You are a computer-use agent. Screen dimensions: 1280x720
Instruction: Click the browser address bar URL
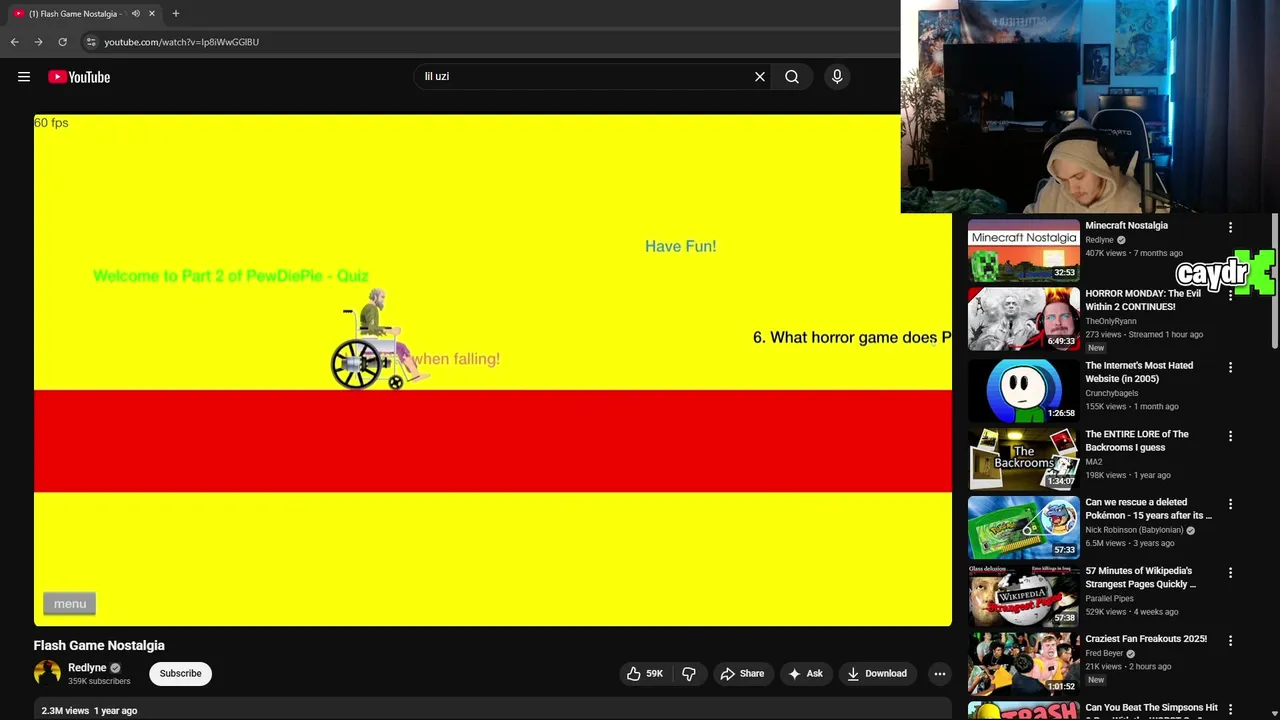point(182,42)
